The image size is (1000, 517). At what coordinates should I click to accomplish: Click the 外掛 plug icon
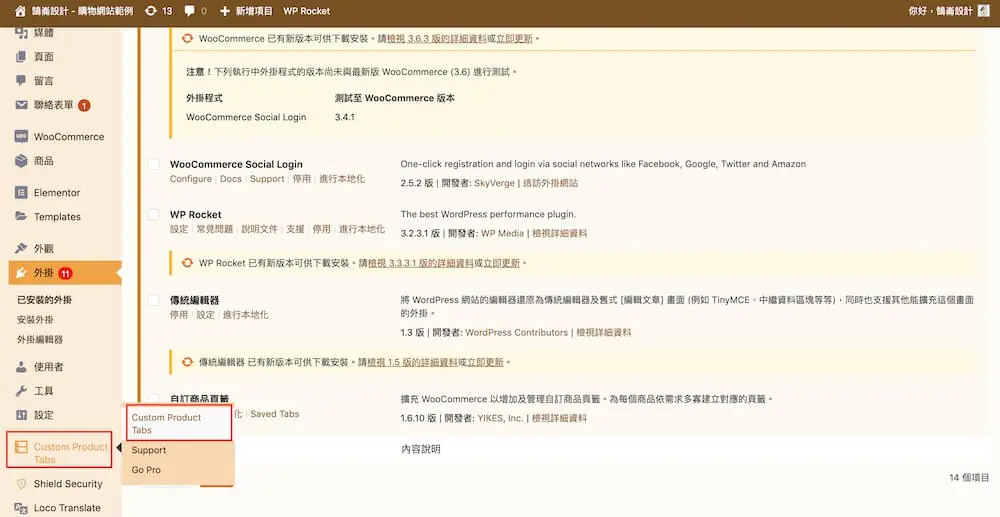pyautogui.click(x=21, y=273)
